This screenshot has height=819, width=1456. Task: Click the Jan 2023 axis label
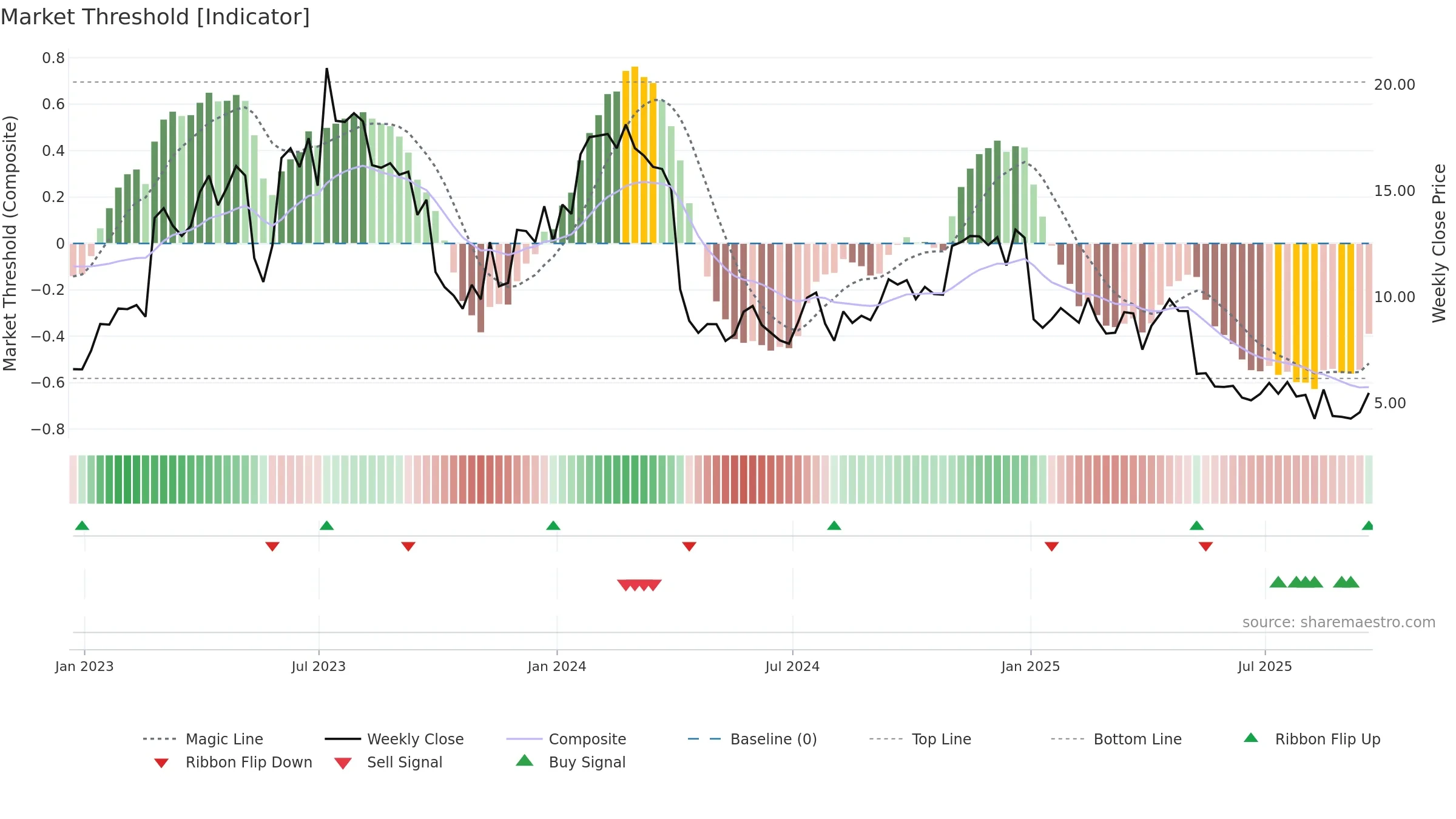84,667
